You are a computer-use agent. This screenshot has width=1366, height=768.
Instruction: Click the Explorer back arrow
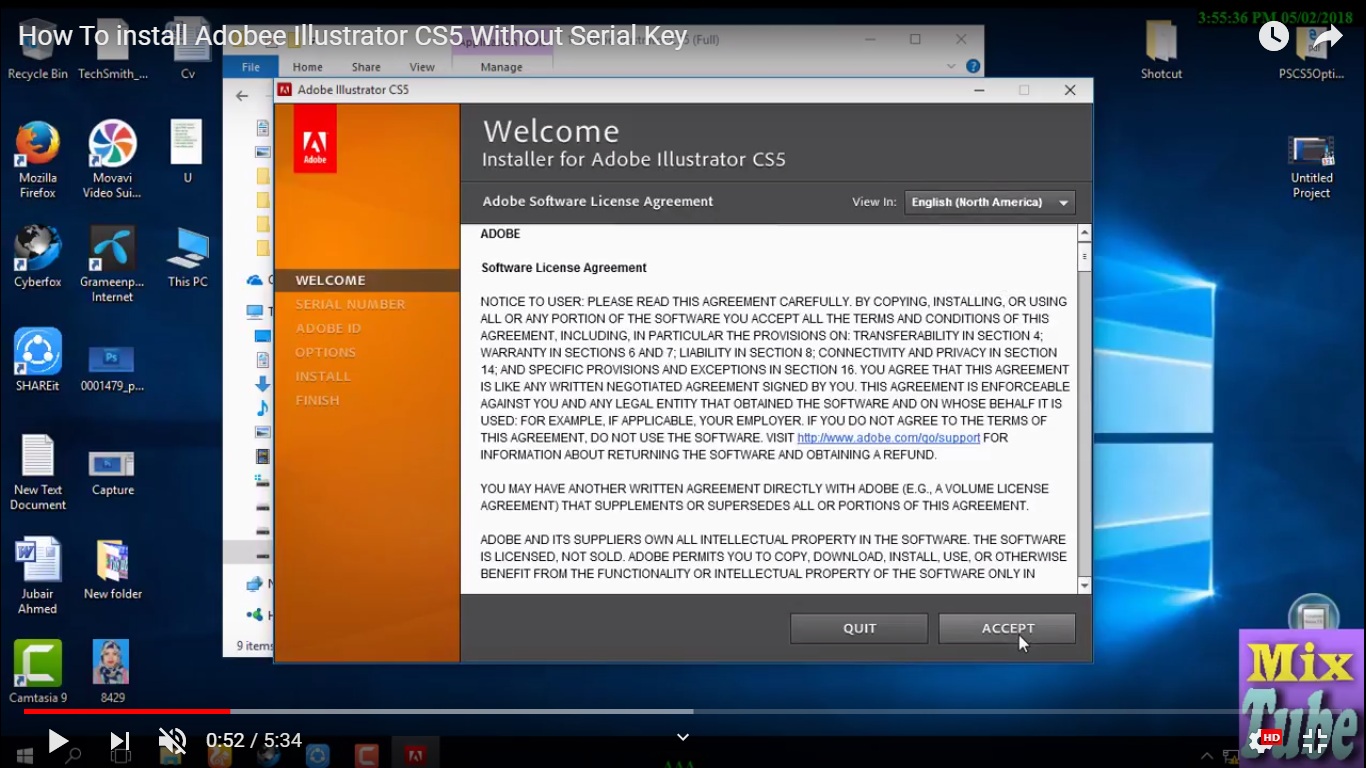[242, 96]
